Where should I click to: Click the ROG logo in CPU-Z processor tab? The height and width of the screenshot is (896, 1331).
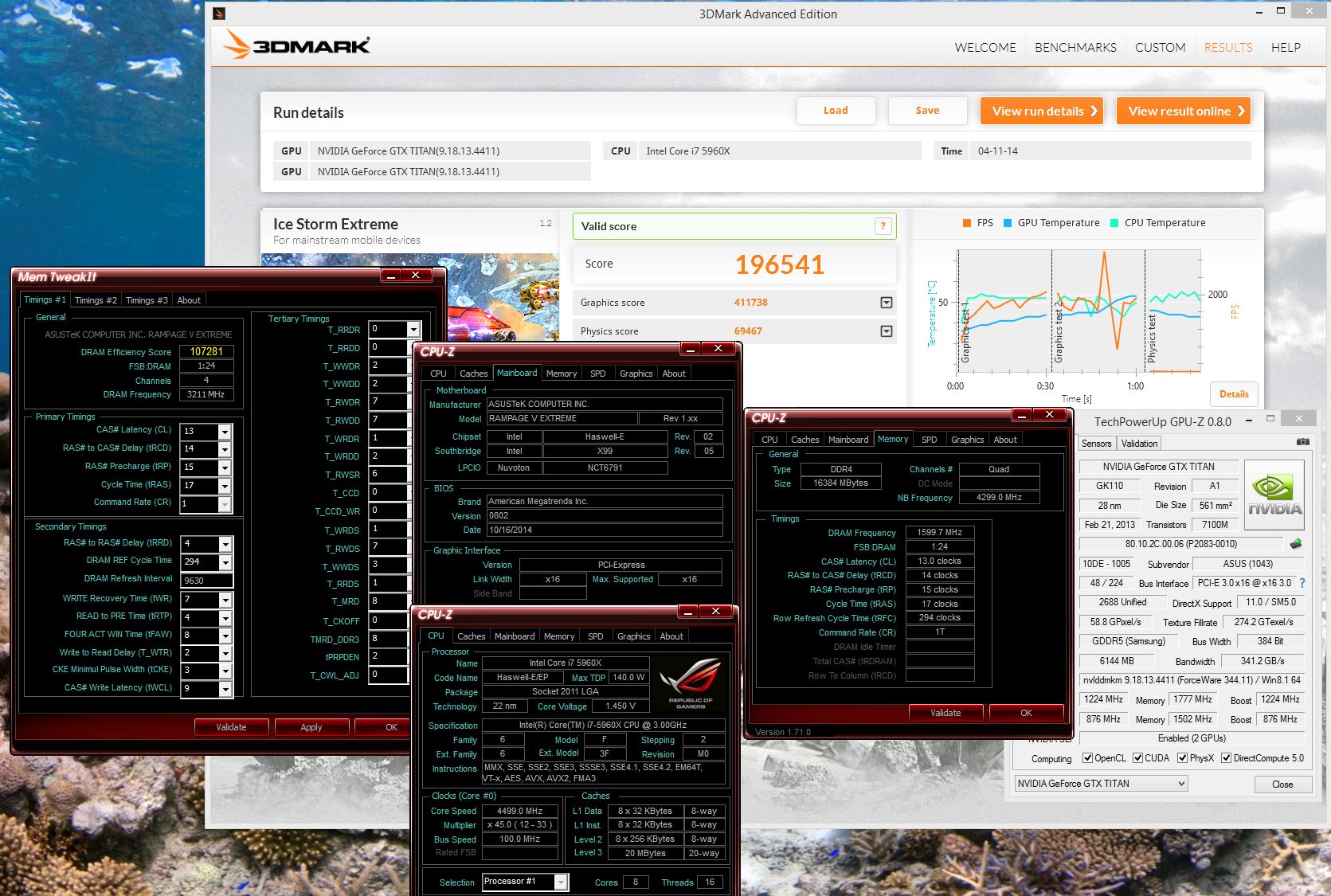(690, 683)
